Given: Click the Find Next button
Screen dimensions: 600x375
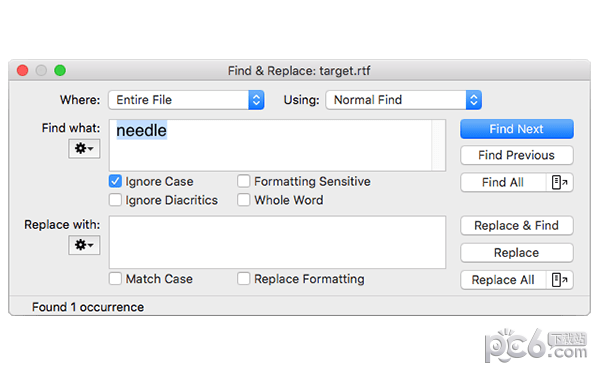Looking at the screenshot, I should [517, 129].
